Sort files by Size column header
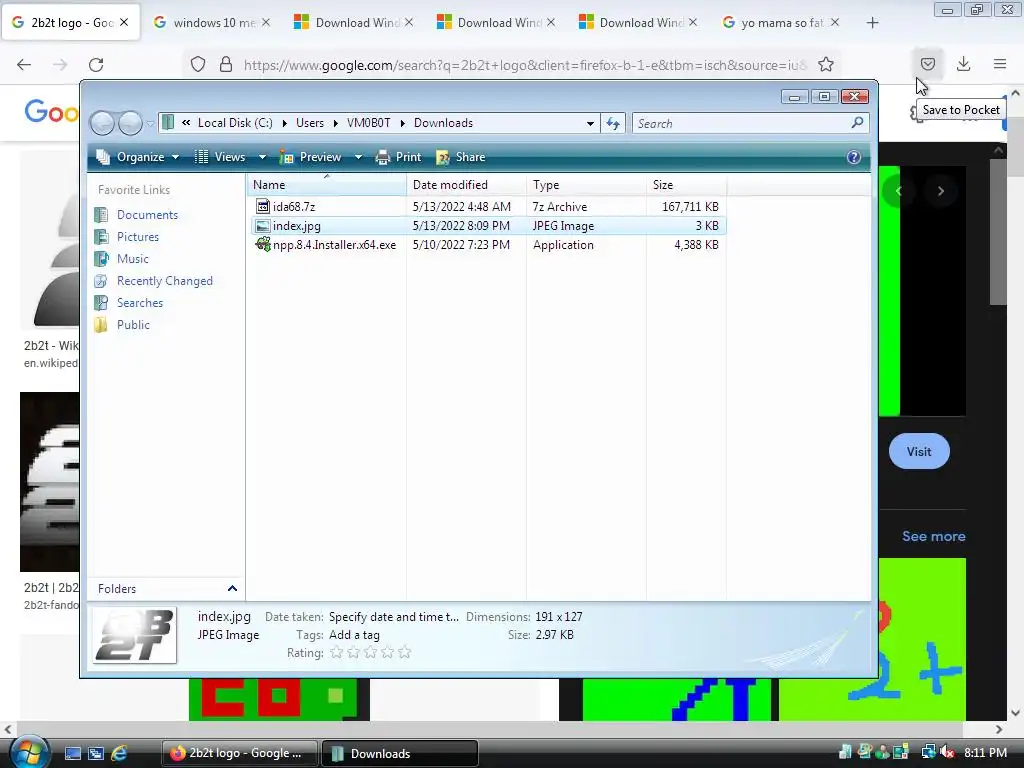This screenshot has width=1024, height=768. [686, 185]
